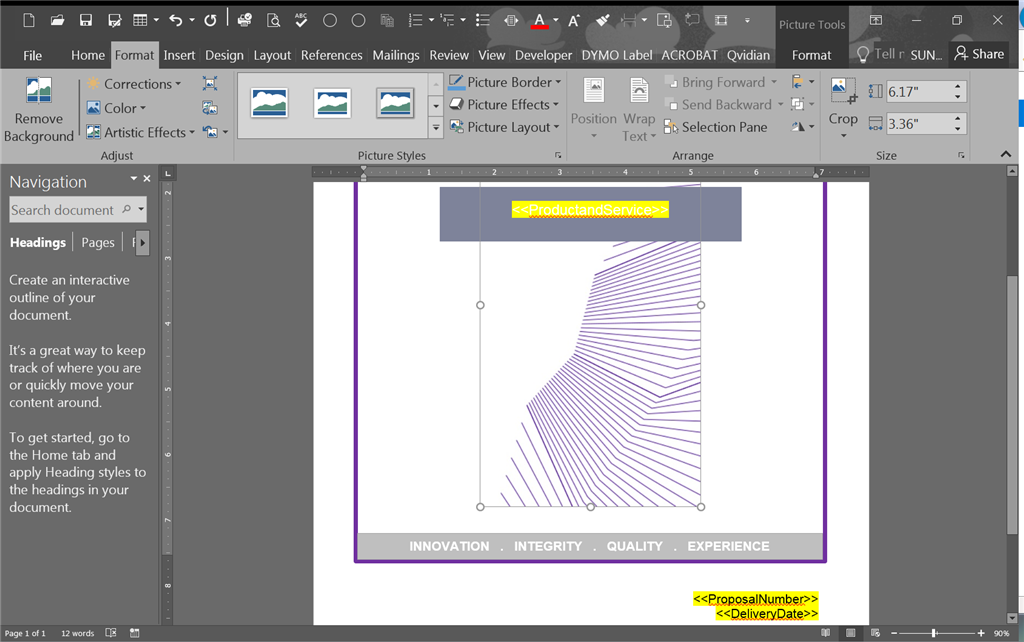
Task: Select the second picture style thumbnail
Action: click(x=332, y=103)
